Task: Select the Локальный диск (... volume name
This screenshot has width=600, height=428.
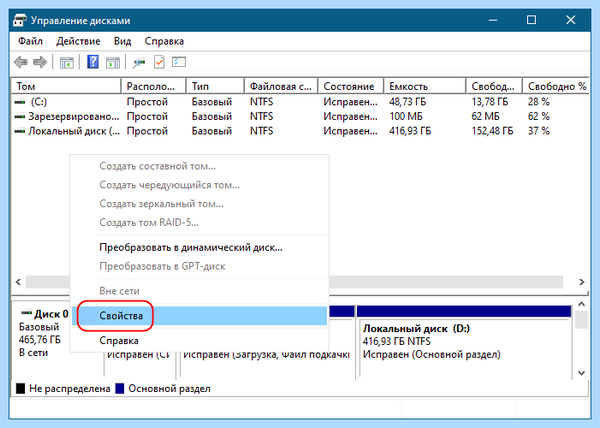Action: point(74,131)
